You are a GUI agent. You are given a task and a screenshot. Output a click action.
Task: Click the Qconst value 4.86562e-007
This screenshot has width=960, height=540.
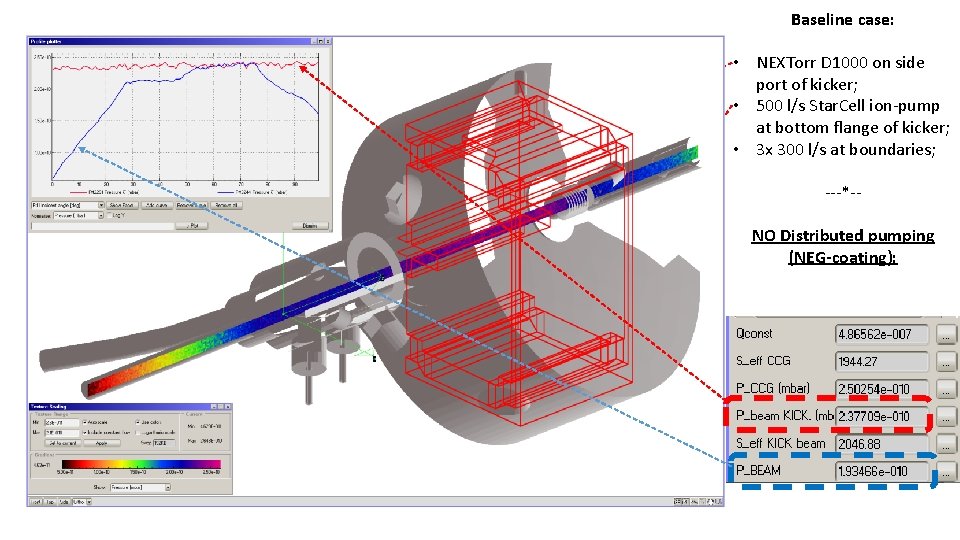(x=882, y=334)
